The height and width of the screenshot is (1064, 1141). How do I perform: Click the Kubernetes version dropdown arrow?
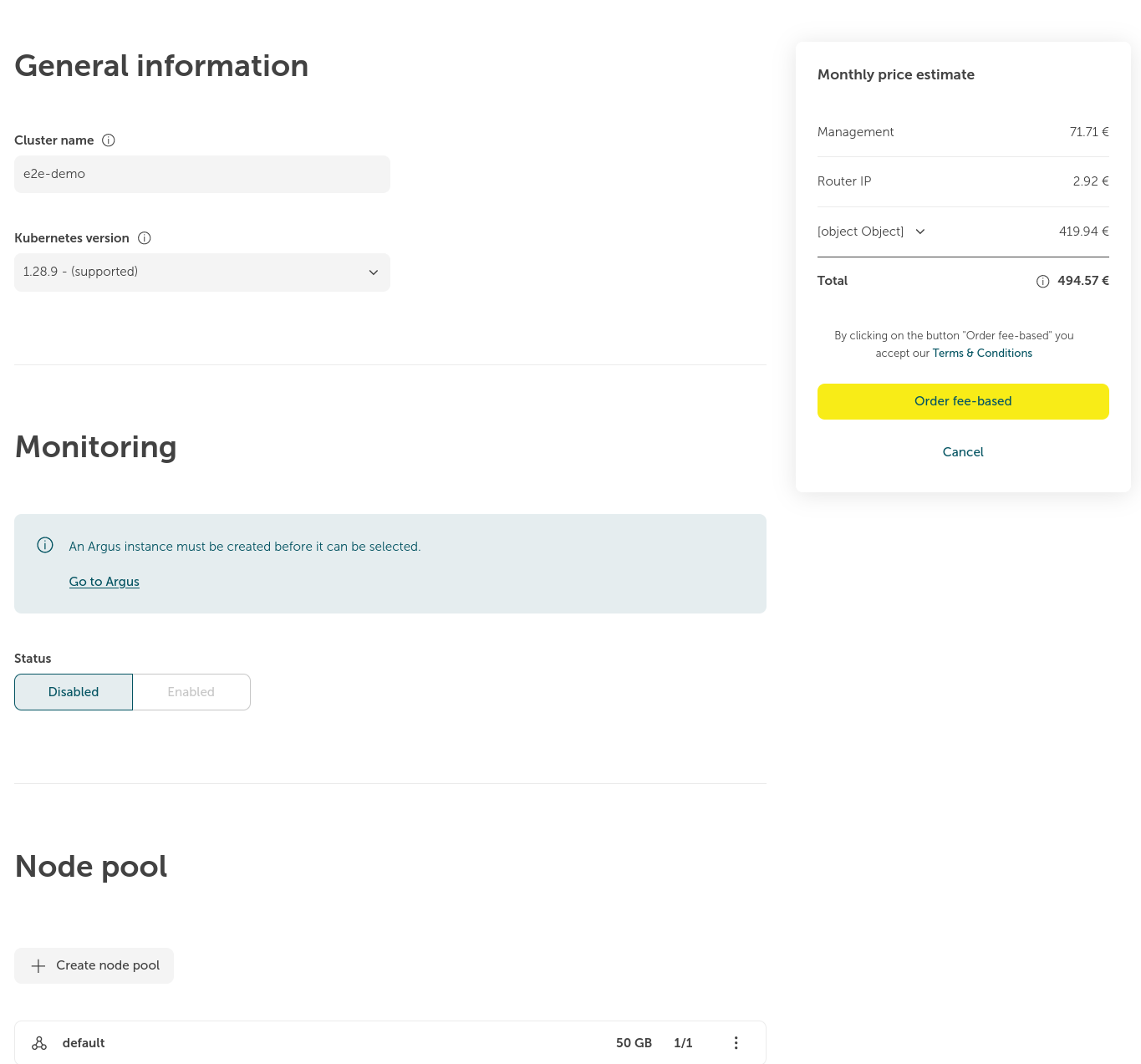pos(374,272)
